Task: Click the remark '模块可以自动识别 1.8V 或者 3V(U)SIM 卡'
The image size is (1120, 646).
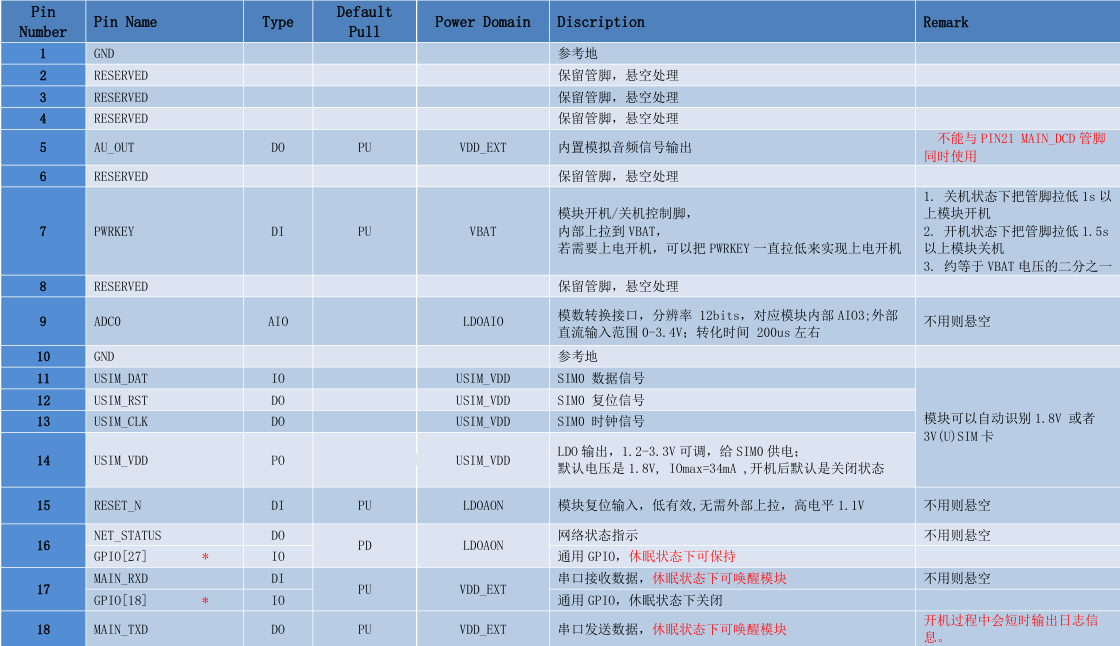Action: click(x=1009, y=427)
